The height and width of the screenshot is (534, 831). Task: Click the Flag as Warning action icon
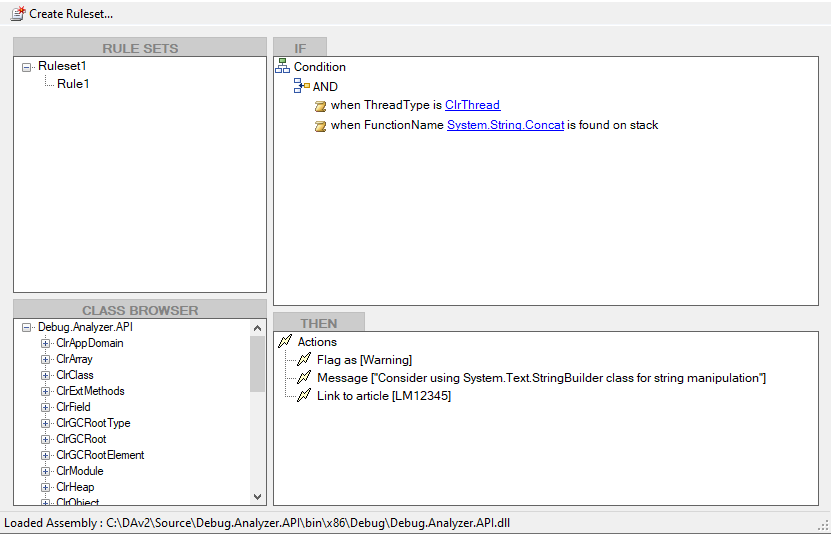(x=304, y=360)
